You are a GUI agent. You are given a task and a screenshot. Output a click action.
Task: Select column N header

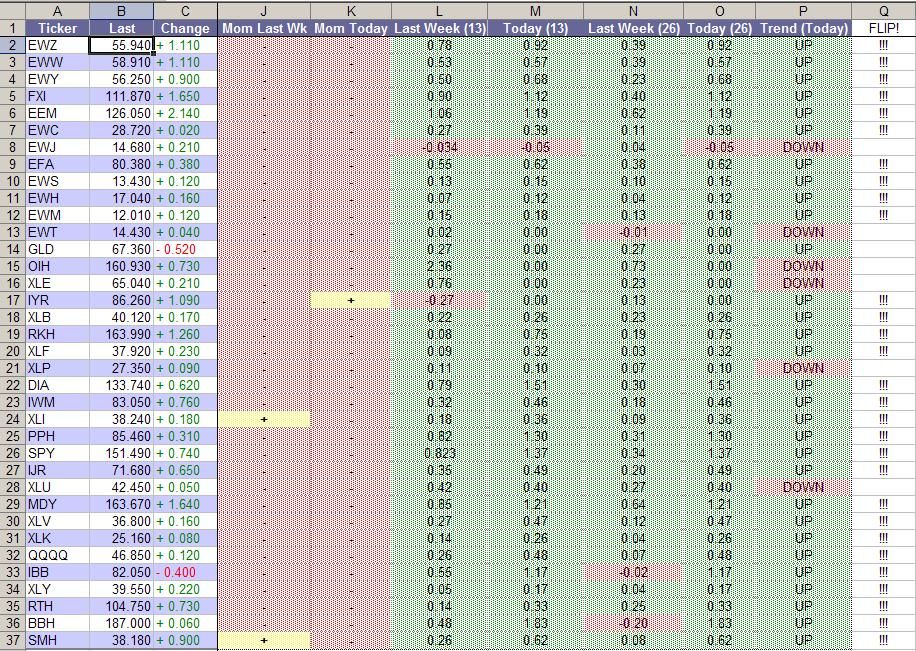[x=633, y=11]
